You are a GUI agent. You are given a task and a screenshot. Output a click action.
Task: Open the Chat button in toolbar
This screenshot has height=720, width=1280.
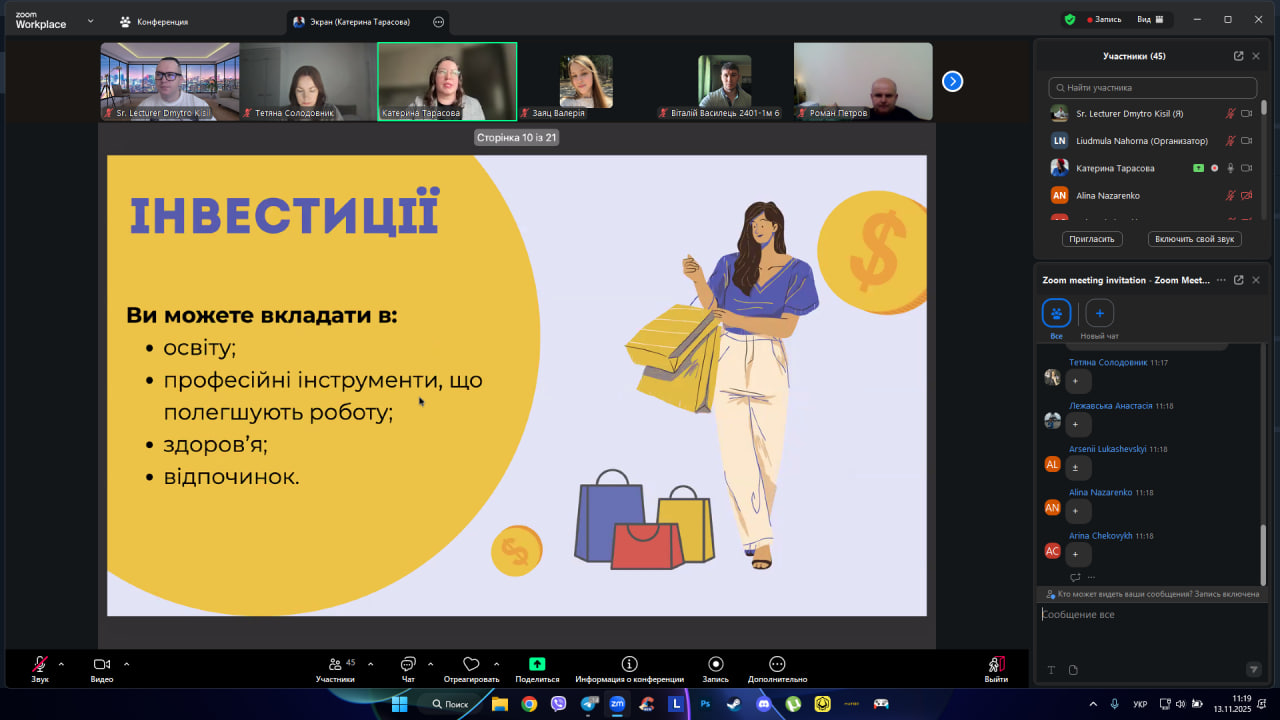(x=408, y=668)
